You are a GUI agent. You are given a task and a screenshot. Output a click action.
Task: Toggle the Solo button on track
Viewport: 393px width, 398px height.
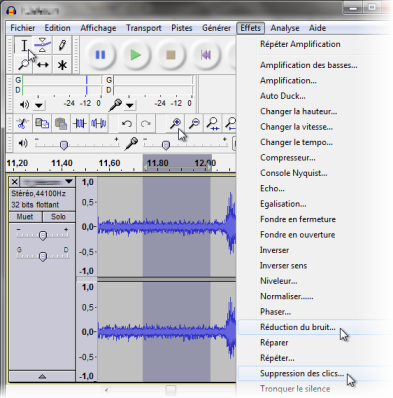click(59, 217)
